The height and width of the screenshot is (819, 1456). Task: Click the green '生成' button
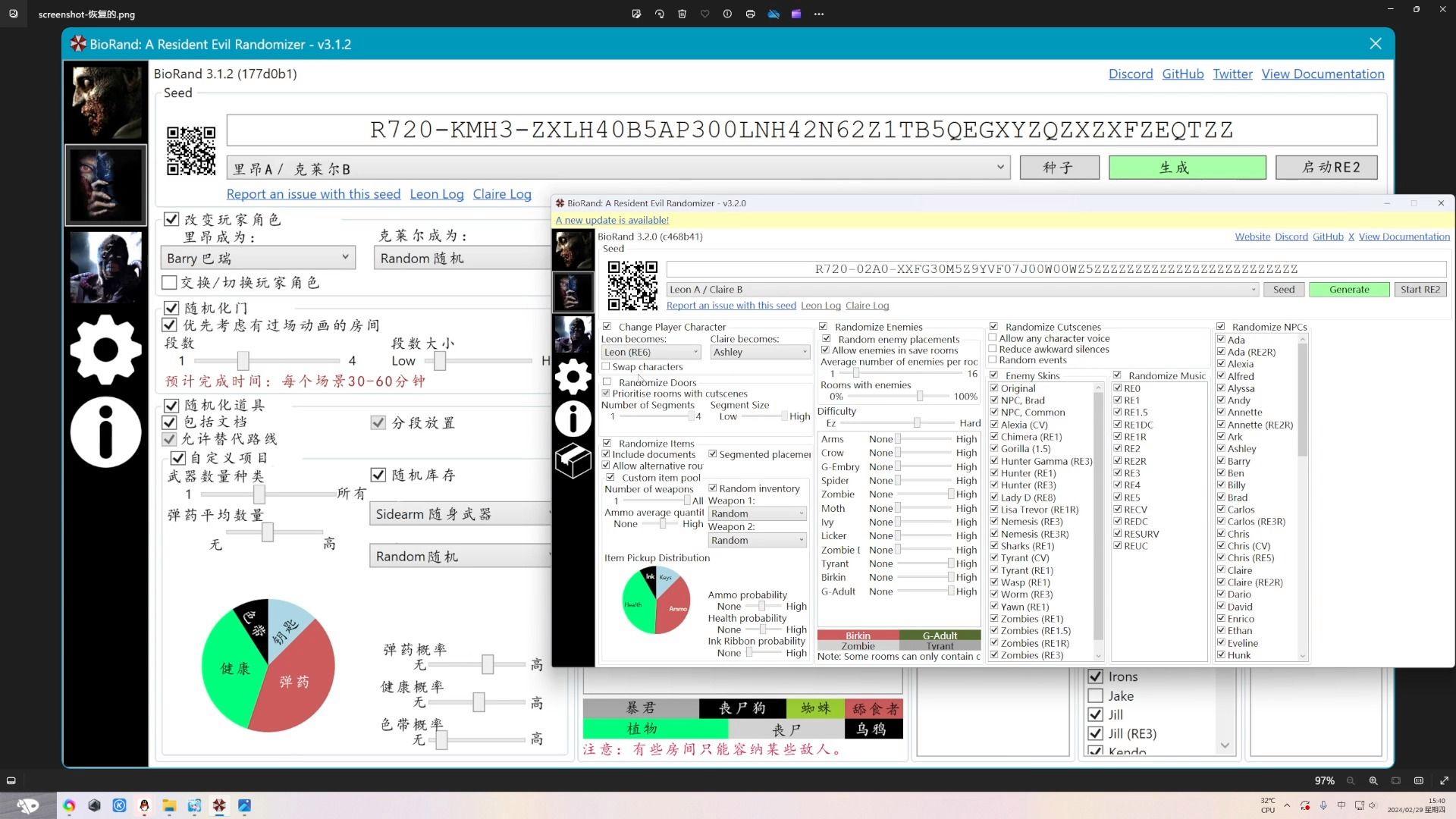pos(1188,168)
